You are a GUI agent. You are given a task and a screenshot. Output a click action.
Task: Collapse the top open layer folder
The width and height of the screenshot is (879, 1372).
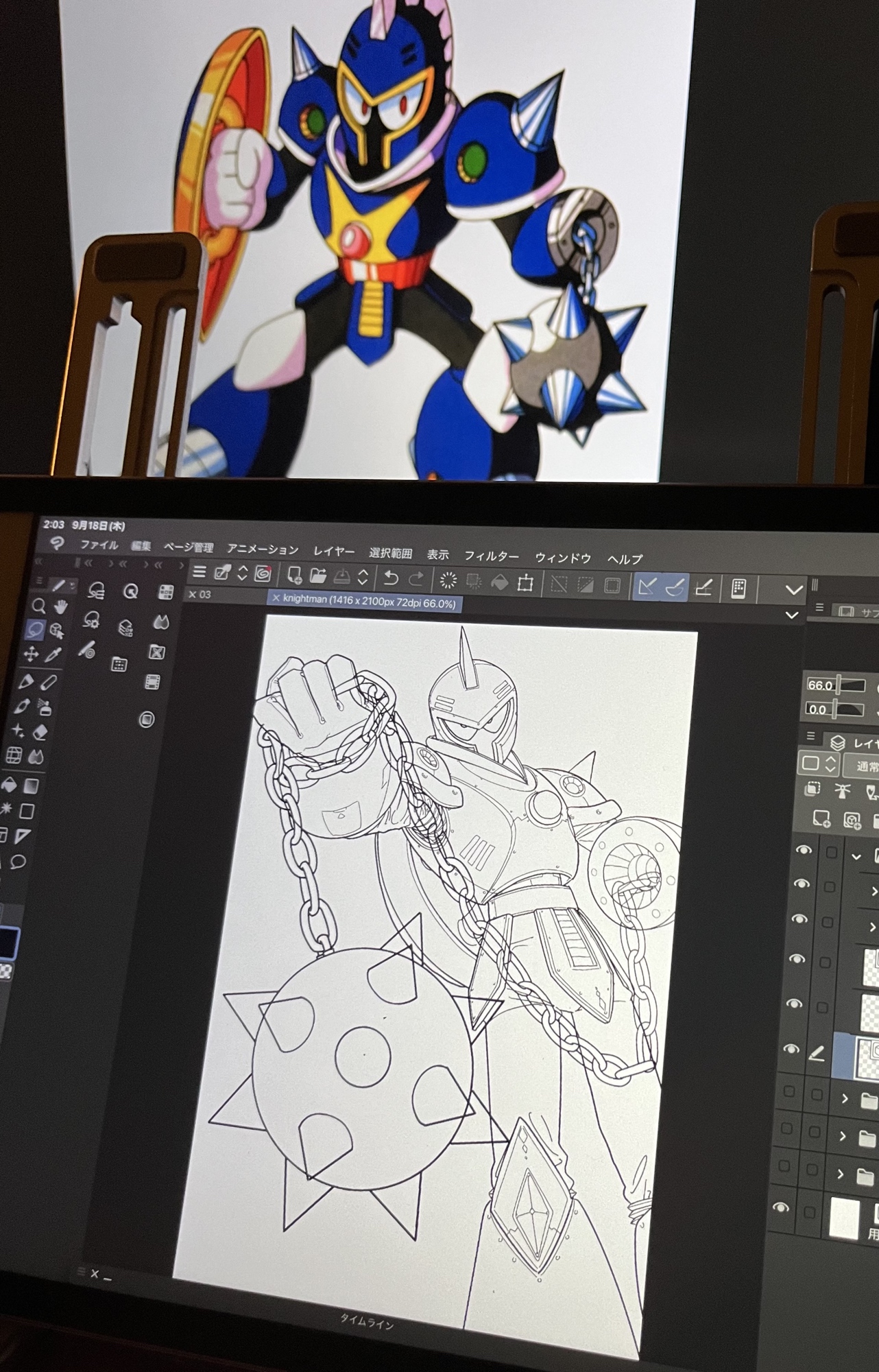856,856
